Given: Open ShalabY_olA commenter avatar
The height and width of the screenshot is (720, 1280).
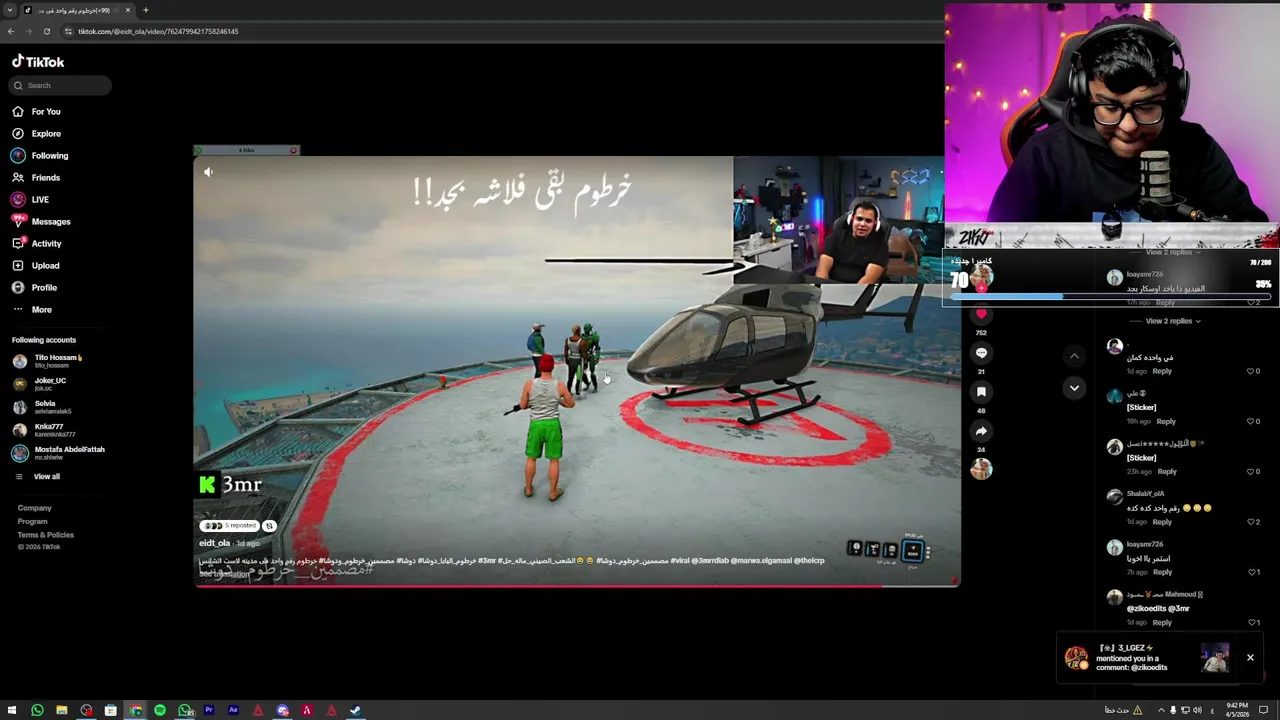Looking at the screenshot, I should [1114, 497].
